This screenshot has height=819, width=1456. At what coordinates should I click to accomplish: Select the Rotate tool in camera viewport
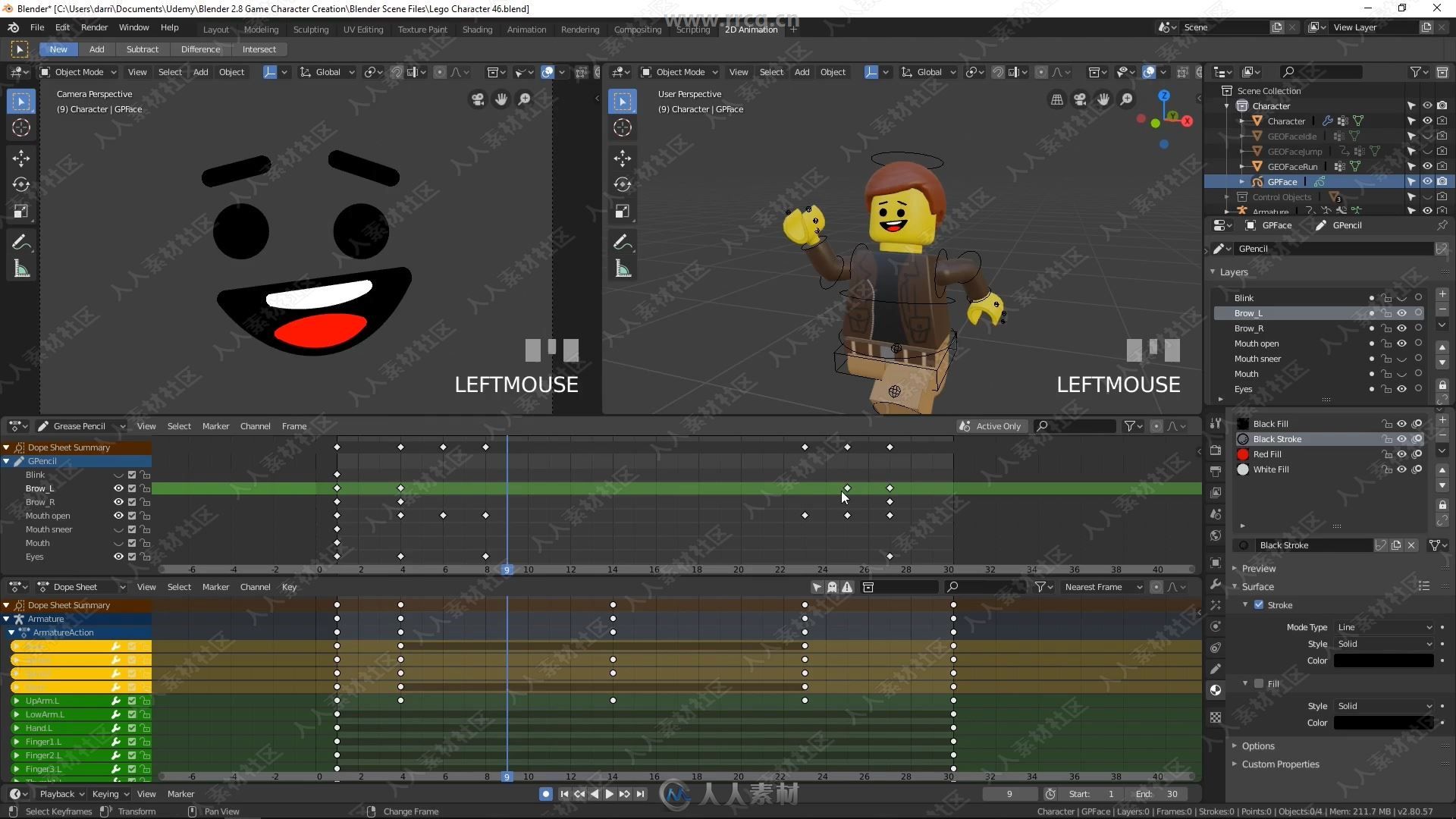click(21, 184)
